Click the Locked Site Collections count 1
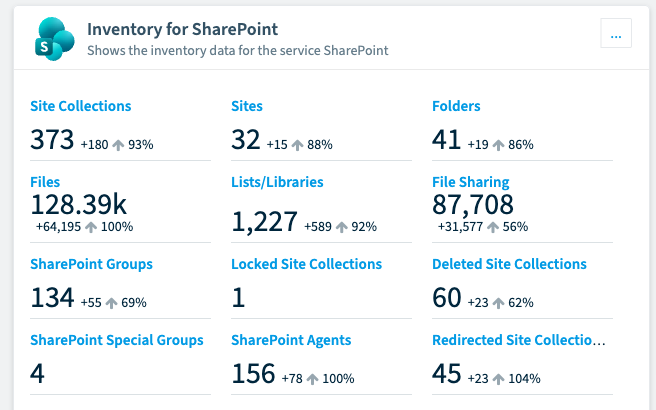 point(238,297)
